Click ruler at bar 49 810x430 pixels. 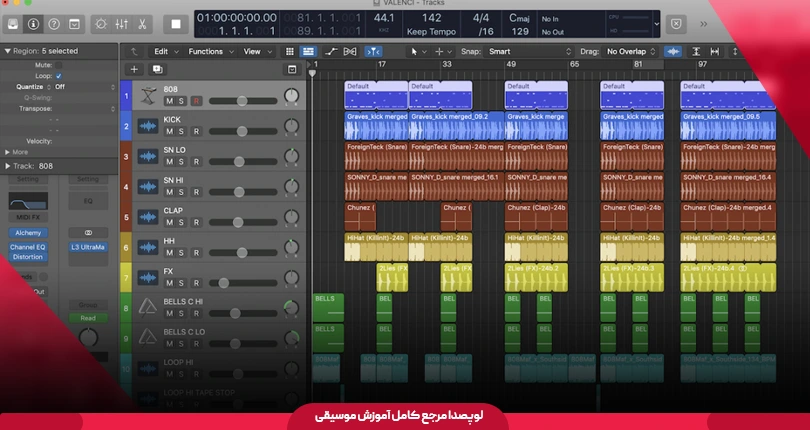(x=510, y=64)
